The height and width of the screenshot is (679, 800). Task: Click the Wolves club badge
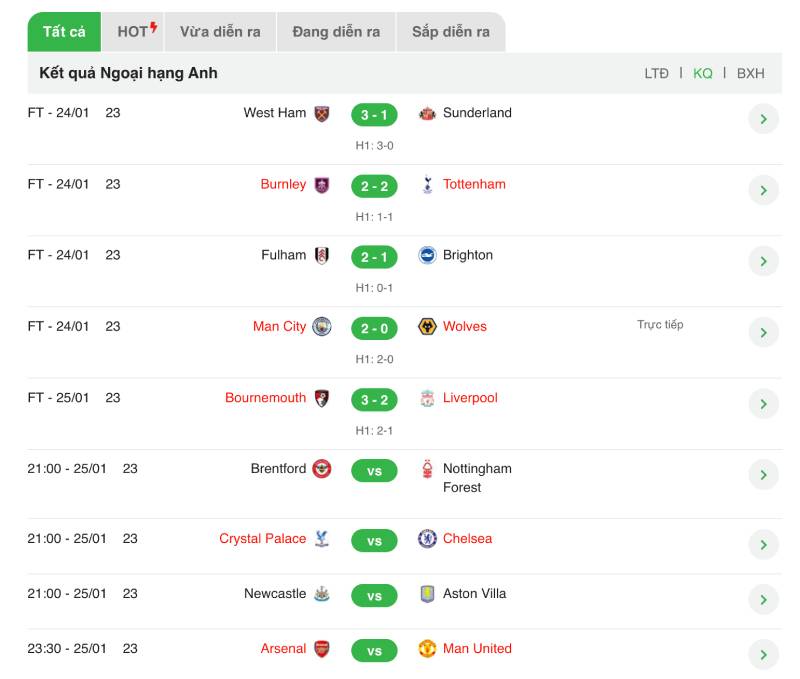point(427,326)
